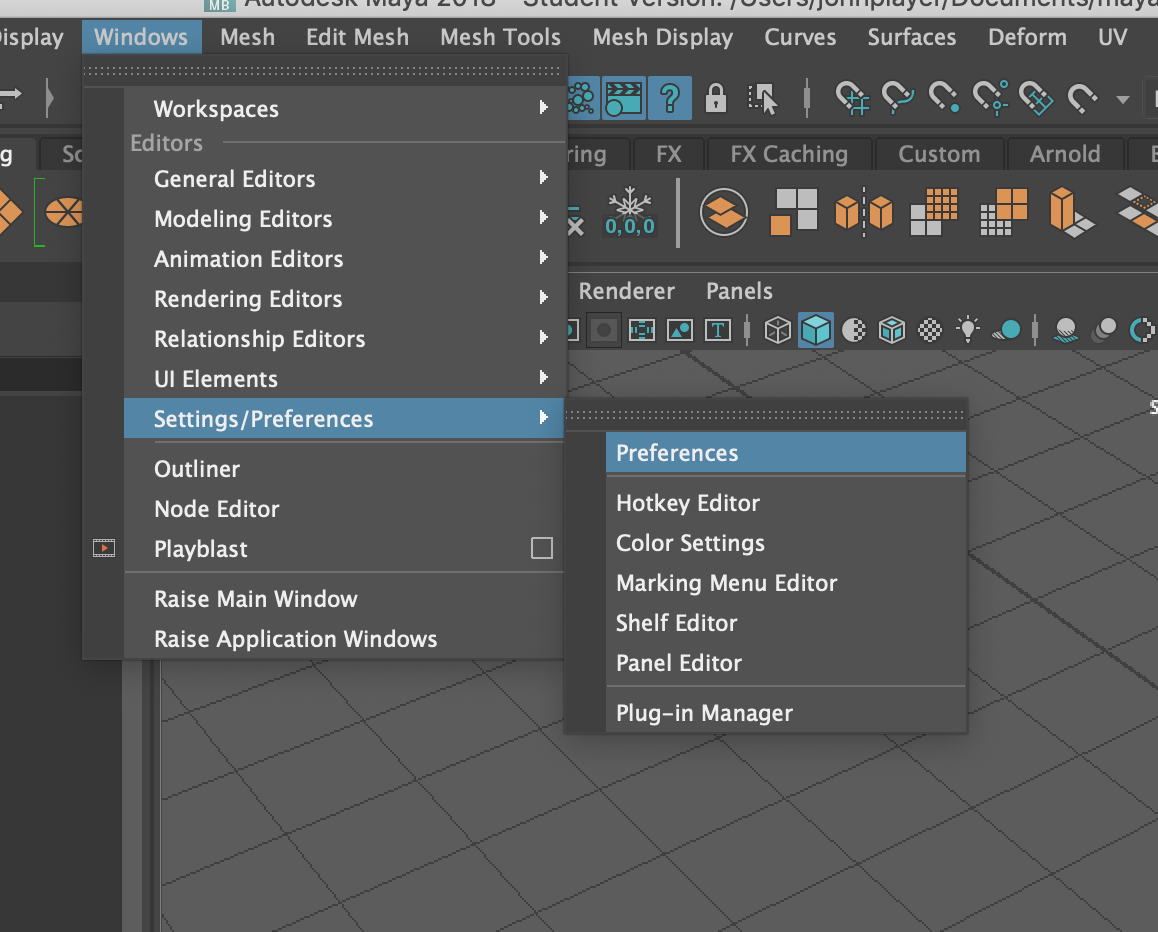Click the Maya help question mark icon

coord(668,98)
